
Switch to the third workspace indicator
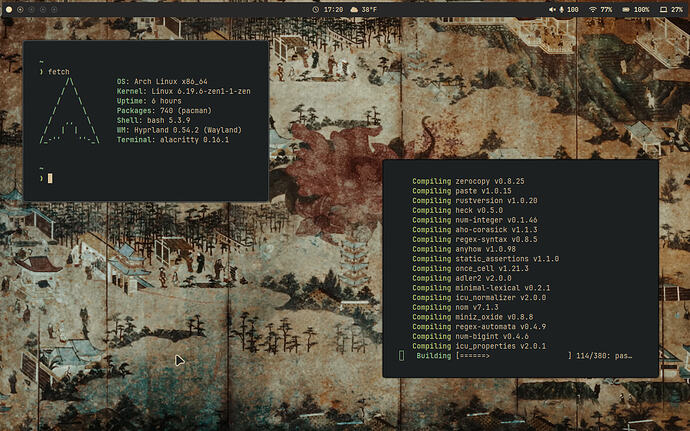[x=32, y=9]
